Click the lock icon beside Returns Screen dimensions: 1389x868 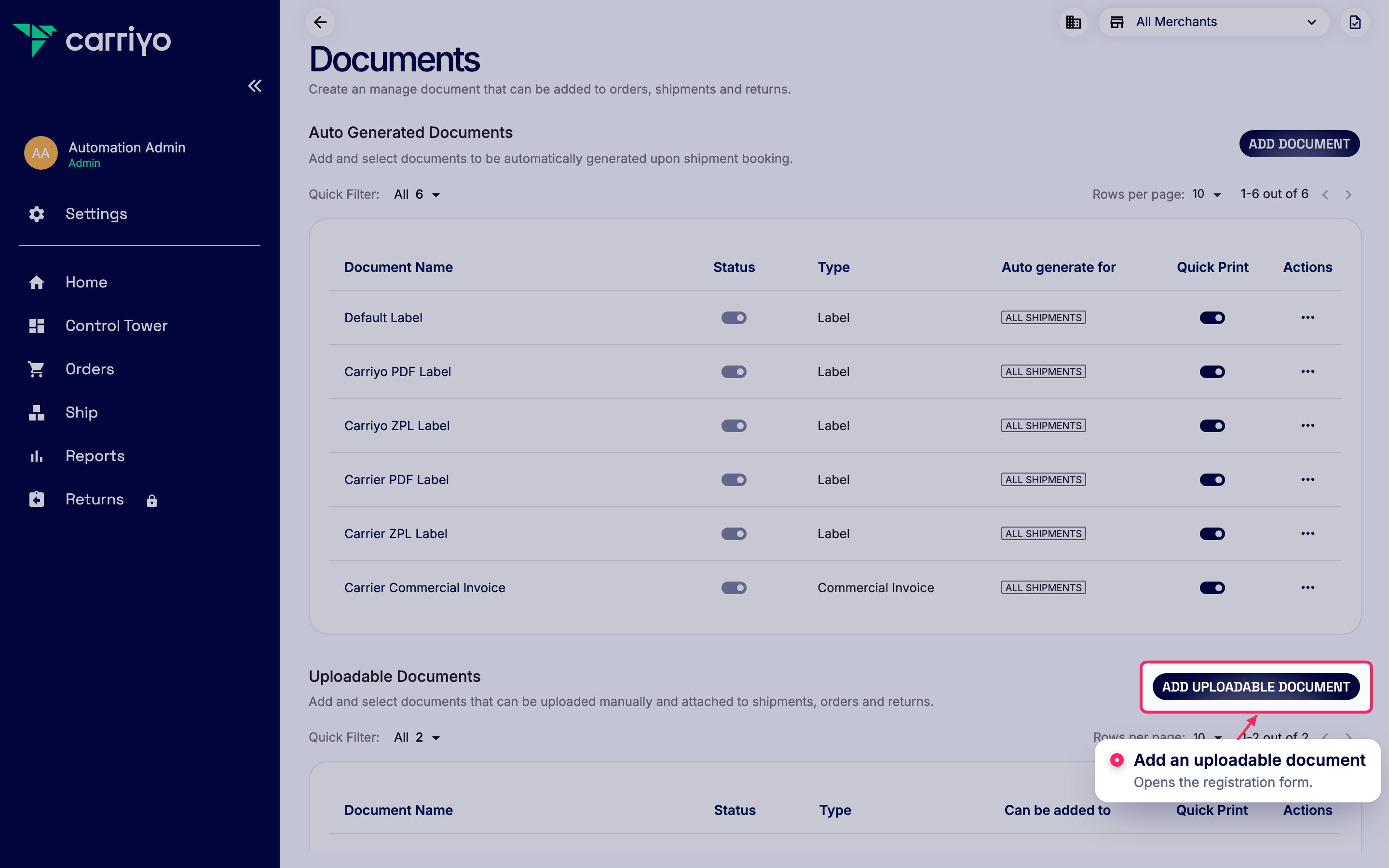151,501
